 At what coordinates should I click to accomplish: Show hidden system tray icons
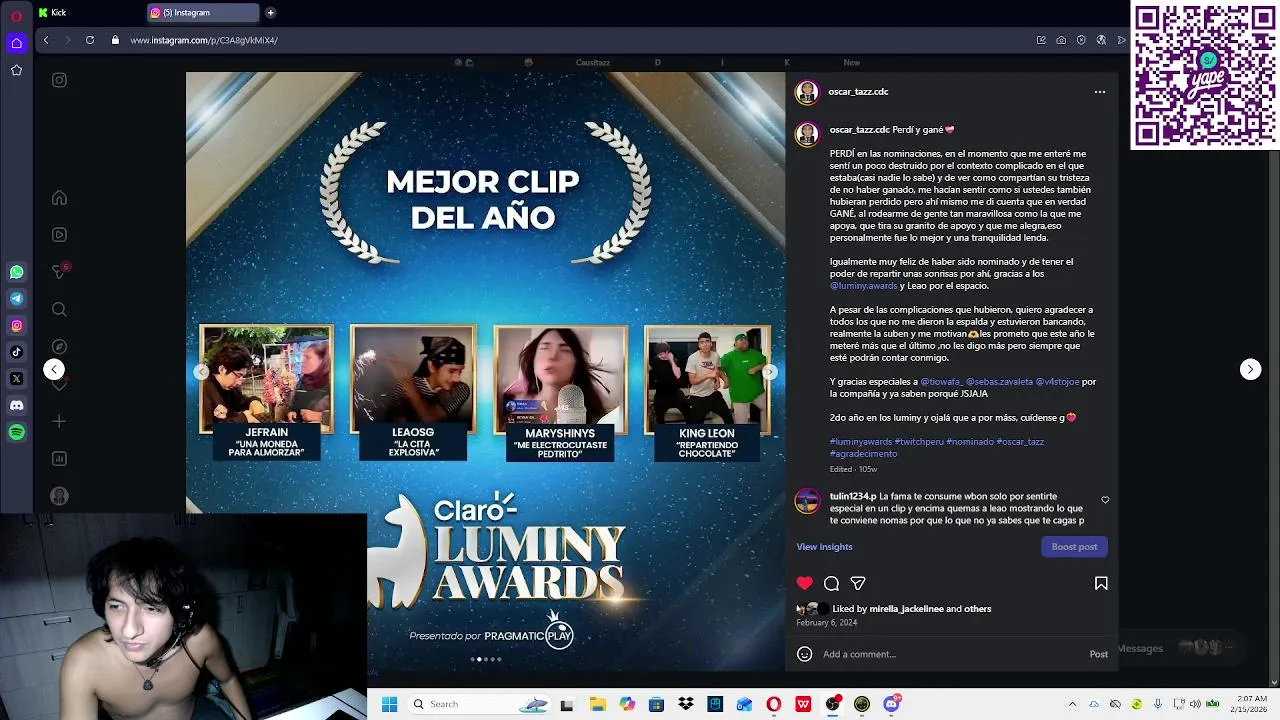pos(1072,704)
